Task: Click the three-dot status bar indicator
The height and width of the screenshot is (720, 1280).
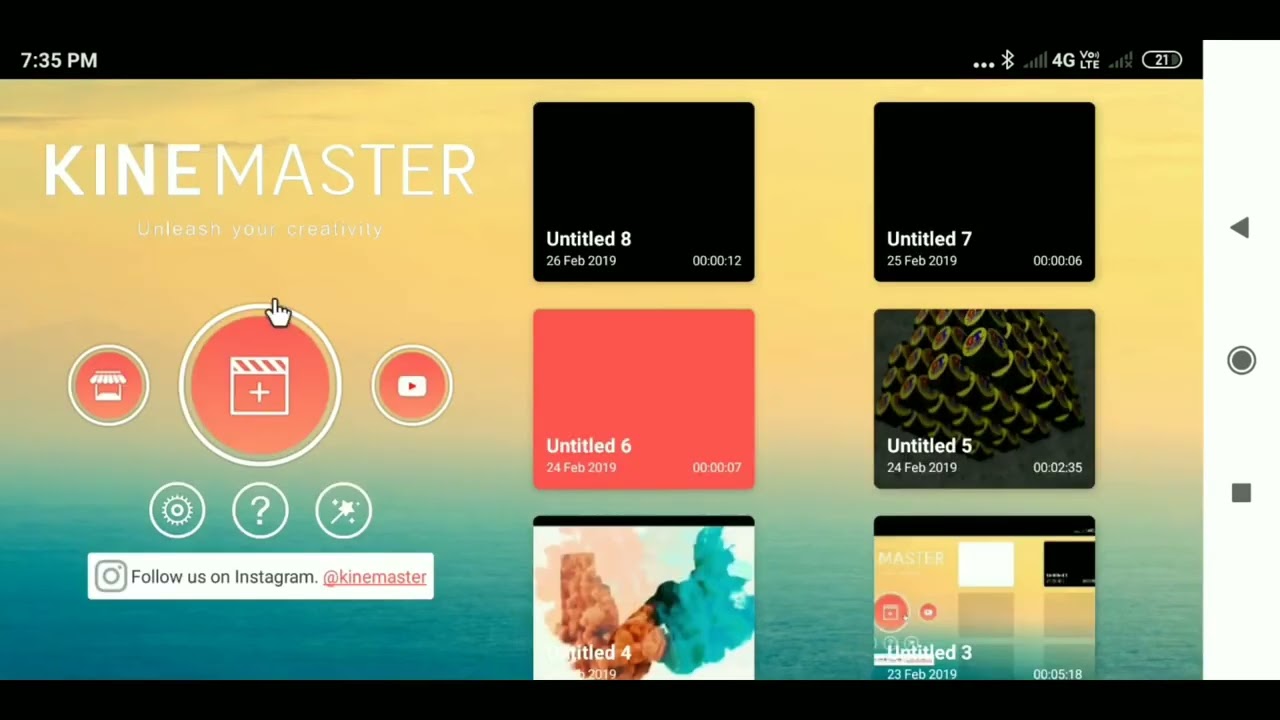Action: tap(984, 64)
